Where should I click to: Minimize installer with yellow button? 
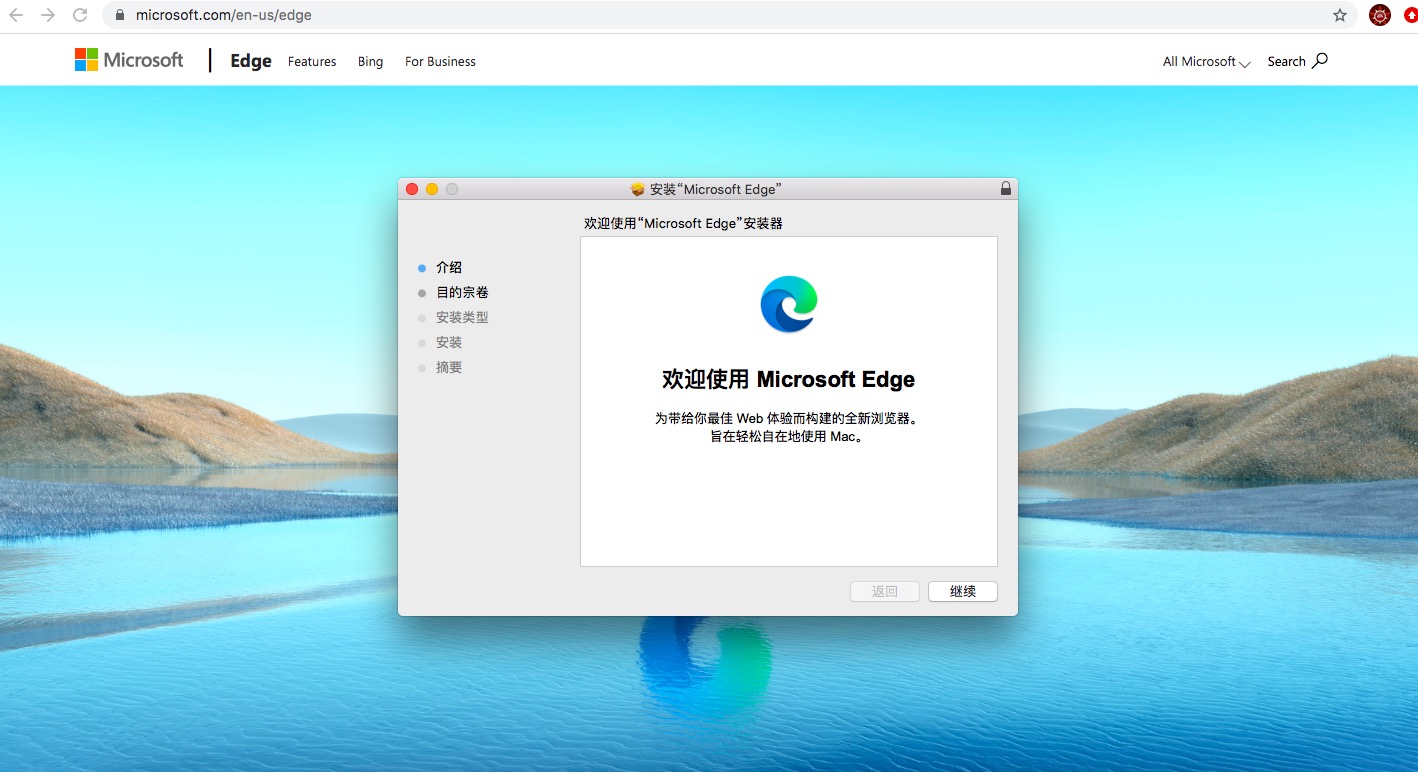click(432, 189)
